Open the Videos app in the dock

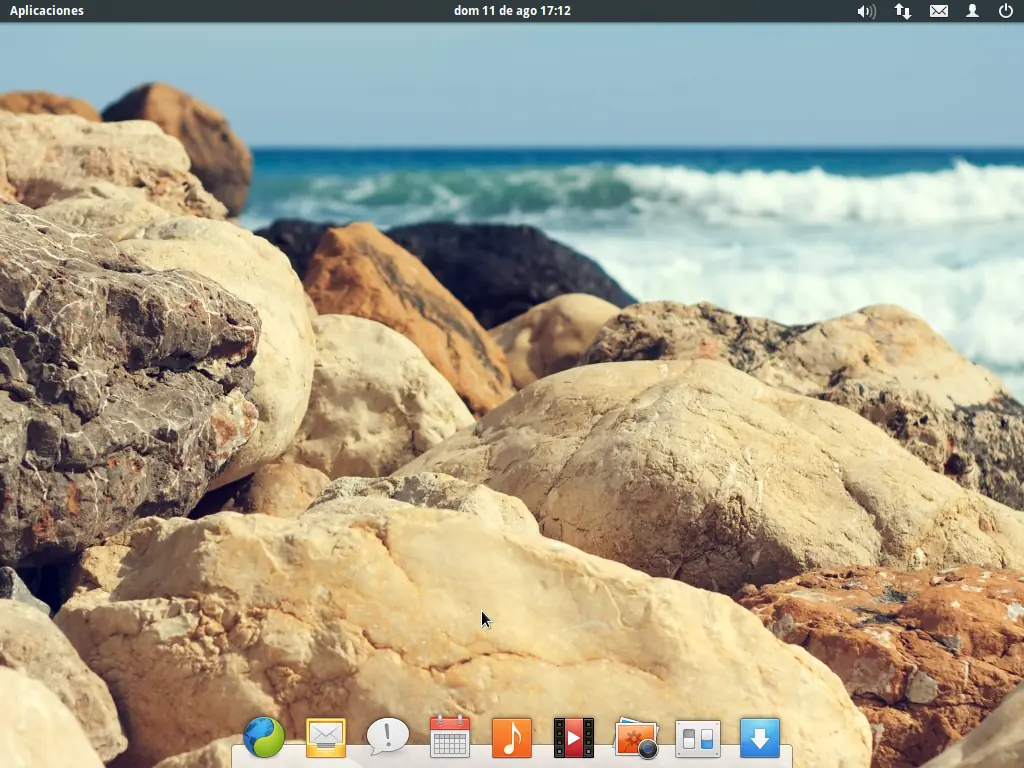pyautogui.click(x=574, y=737)
